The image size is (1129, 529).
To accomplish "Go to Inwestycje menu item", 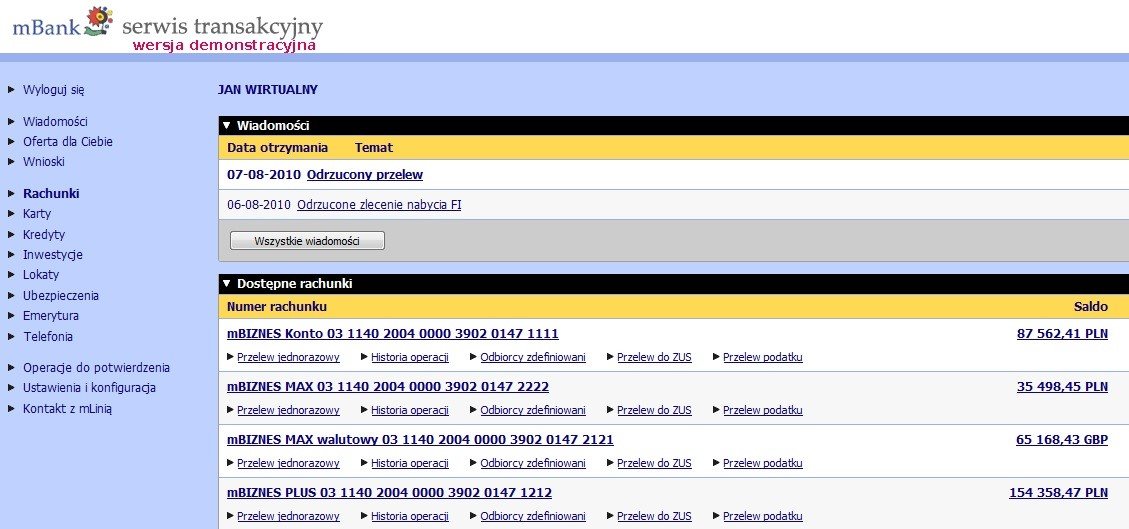I will [x=53, y=255].
